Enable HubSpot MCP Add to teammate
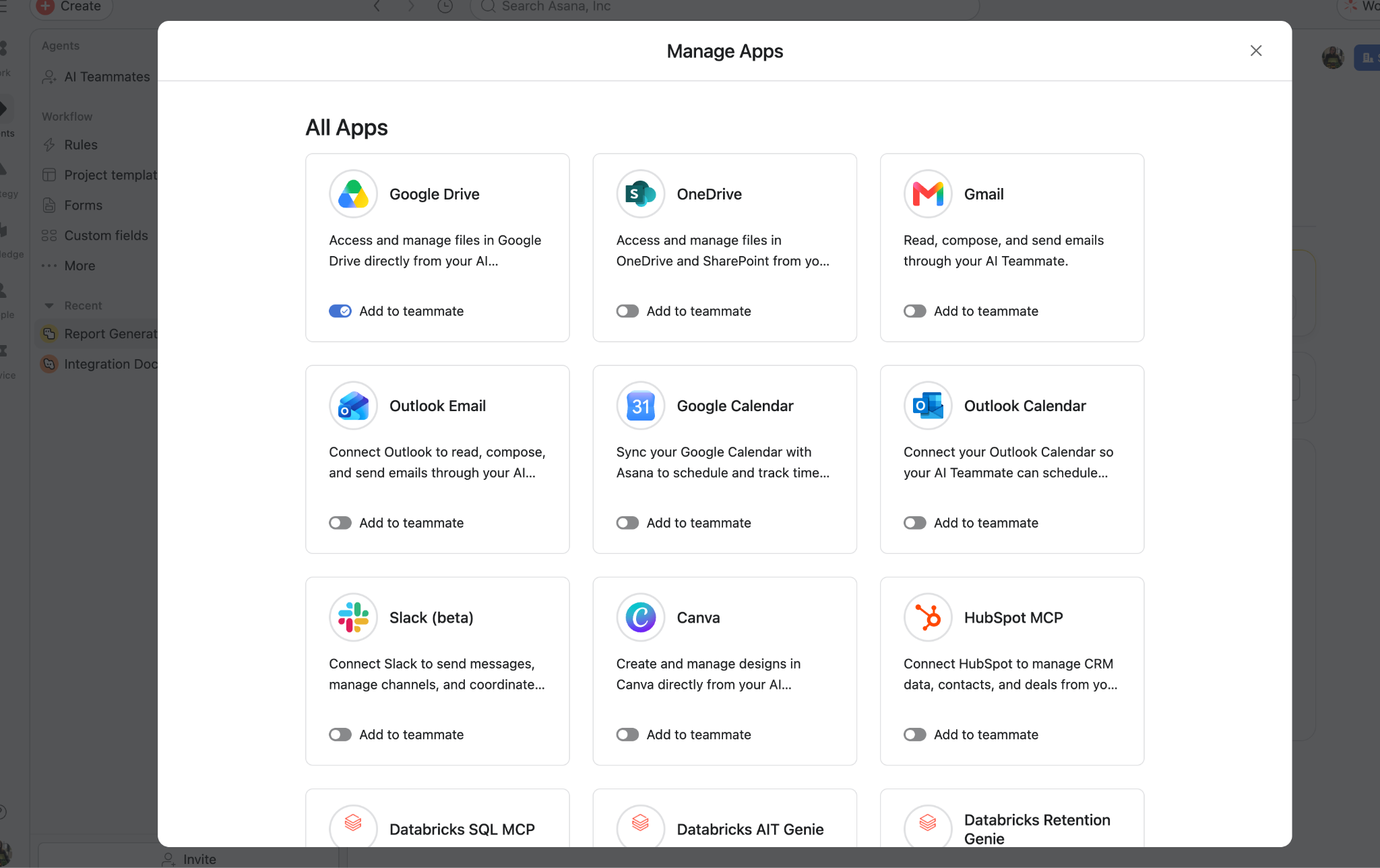 click(915, 734)
